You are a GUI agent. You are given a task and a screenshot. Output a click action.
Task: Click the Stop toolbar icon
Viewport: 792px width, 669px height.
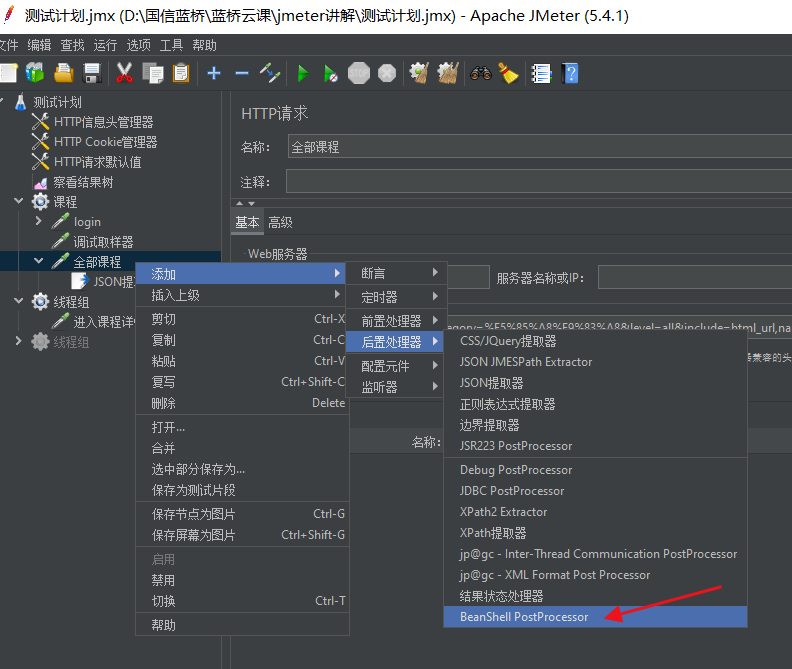tap(359, 74)
